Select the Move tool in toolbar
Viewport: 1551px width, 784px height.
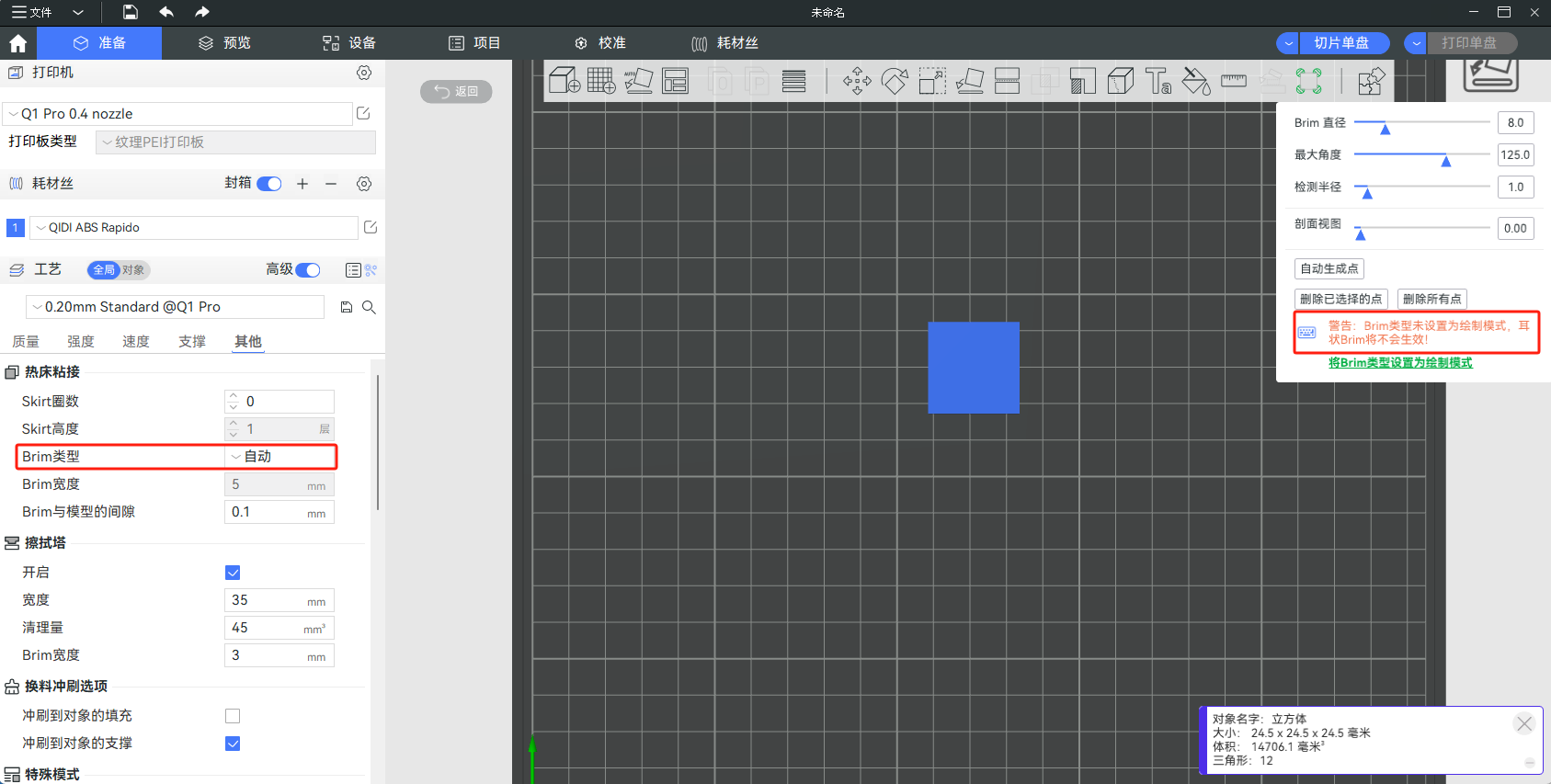(857, 81)
